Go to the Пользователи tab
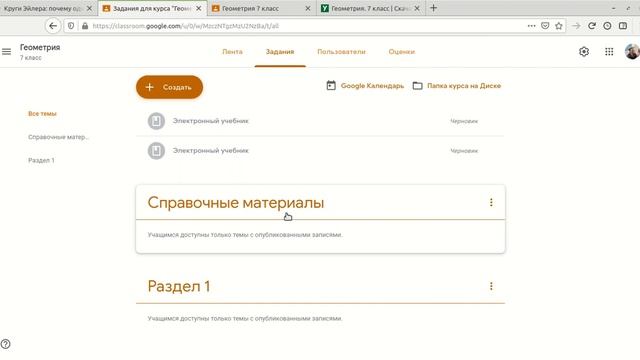This screenshot has width=640, height=360. pos(341,52)
